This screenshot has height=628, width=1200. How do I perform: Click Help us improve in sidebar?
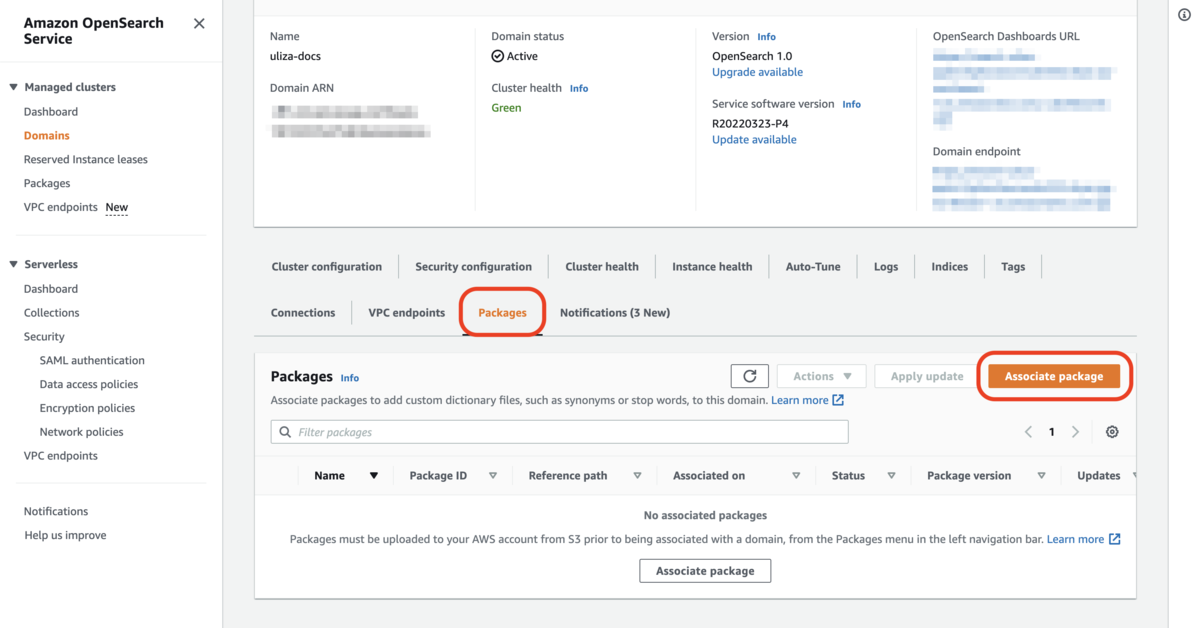click(65, 536)
